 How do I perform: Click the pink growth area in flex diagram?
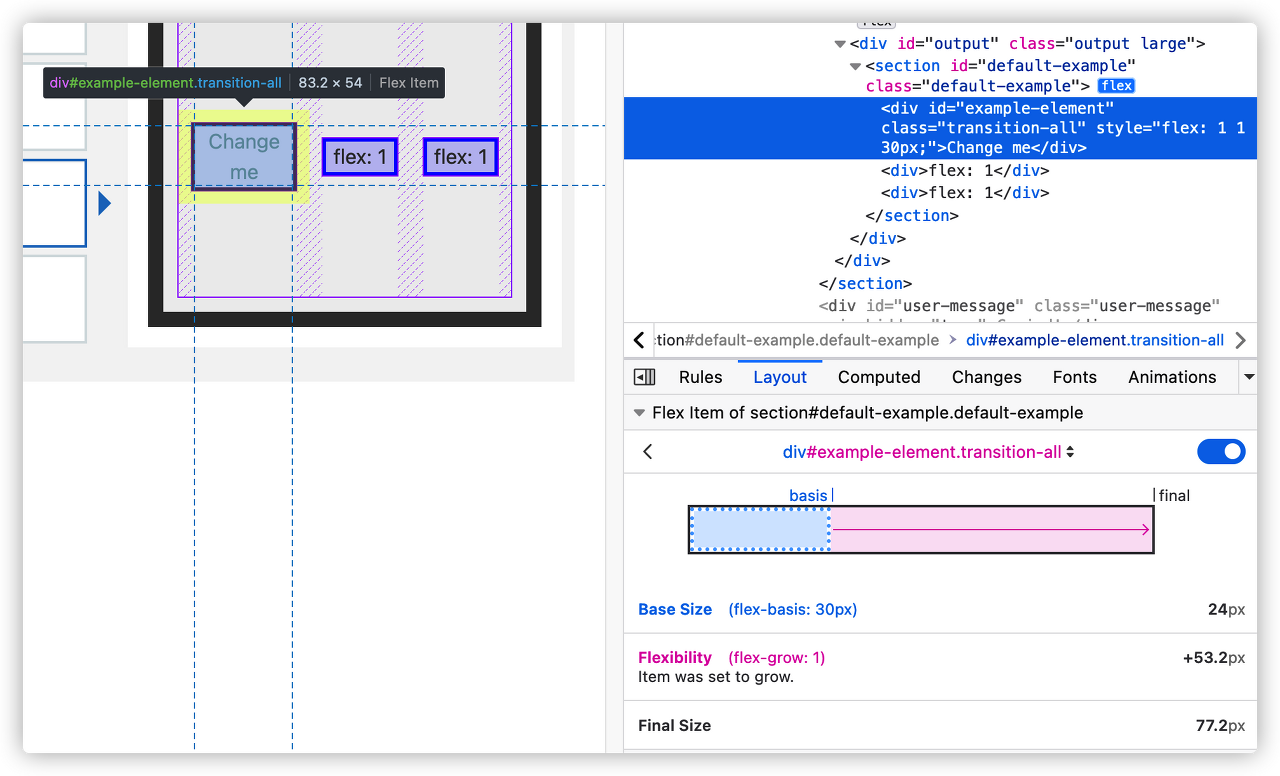coord(992,529)
